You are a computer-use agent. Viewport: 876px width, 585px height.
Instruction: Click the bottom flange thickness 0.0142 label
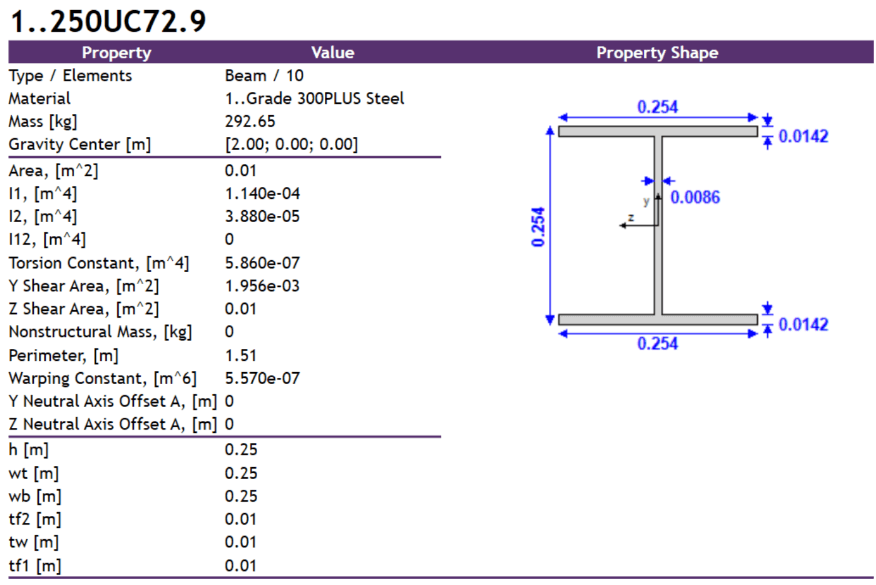point(803,325)
